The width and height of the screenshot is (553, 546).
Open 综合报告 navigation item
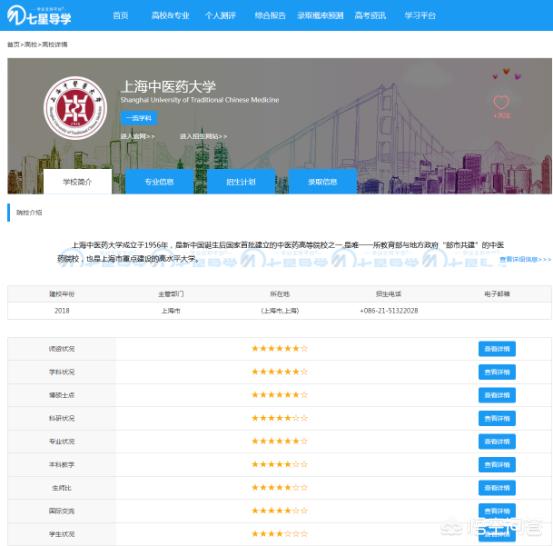(270, 16)
